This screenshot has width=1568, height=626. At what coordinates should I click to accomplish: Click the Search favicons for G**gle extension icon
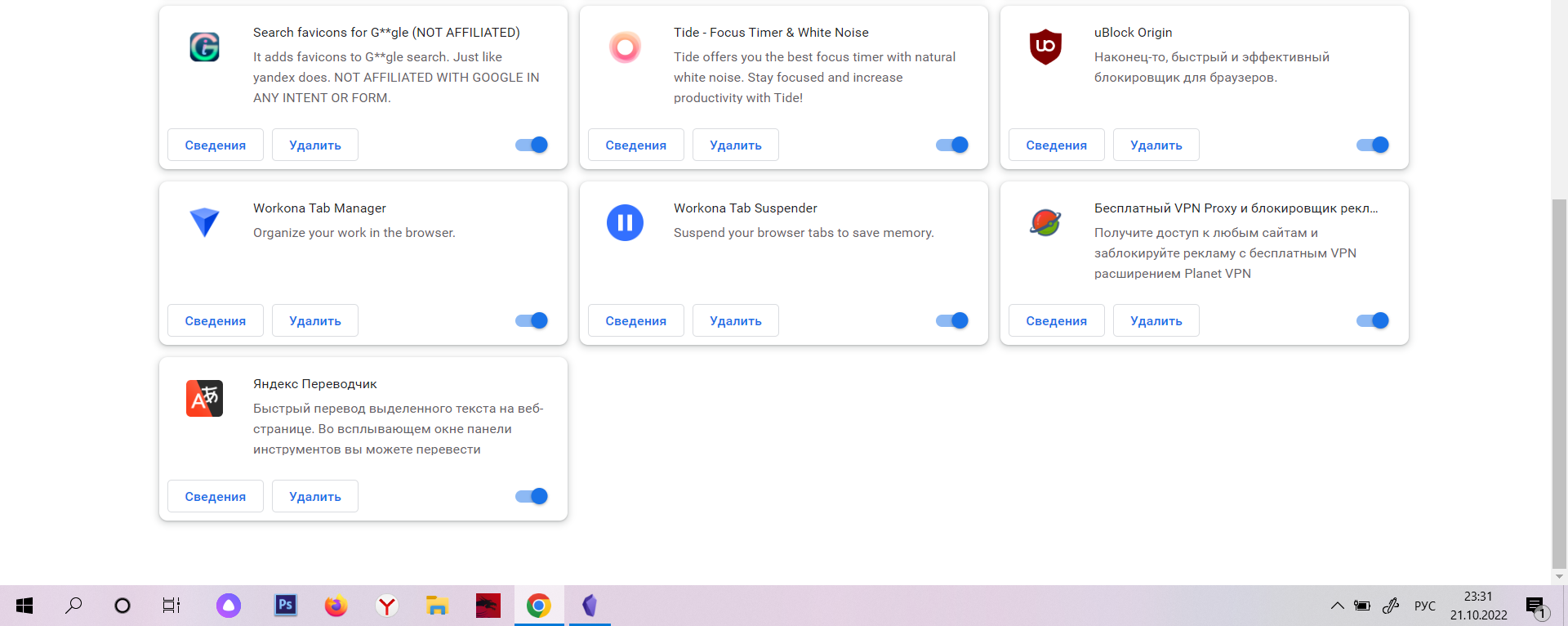click(204, 47)
